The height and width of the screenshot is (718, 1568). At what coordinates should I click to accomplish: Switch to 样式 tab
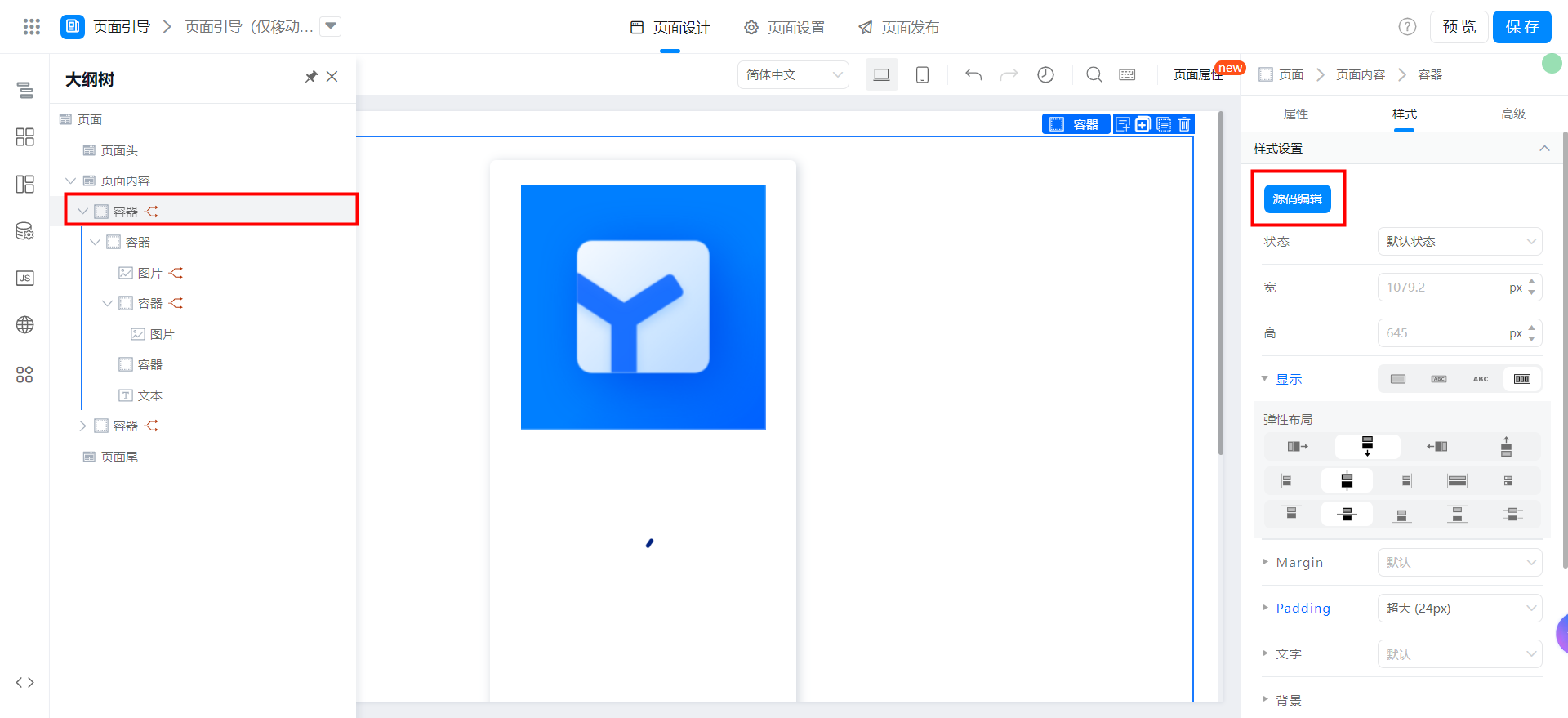[x=1405, y=114]
